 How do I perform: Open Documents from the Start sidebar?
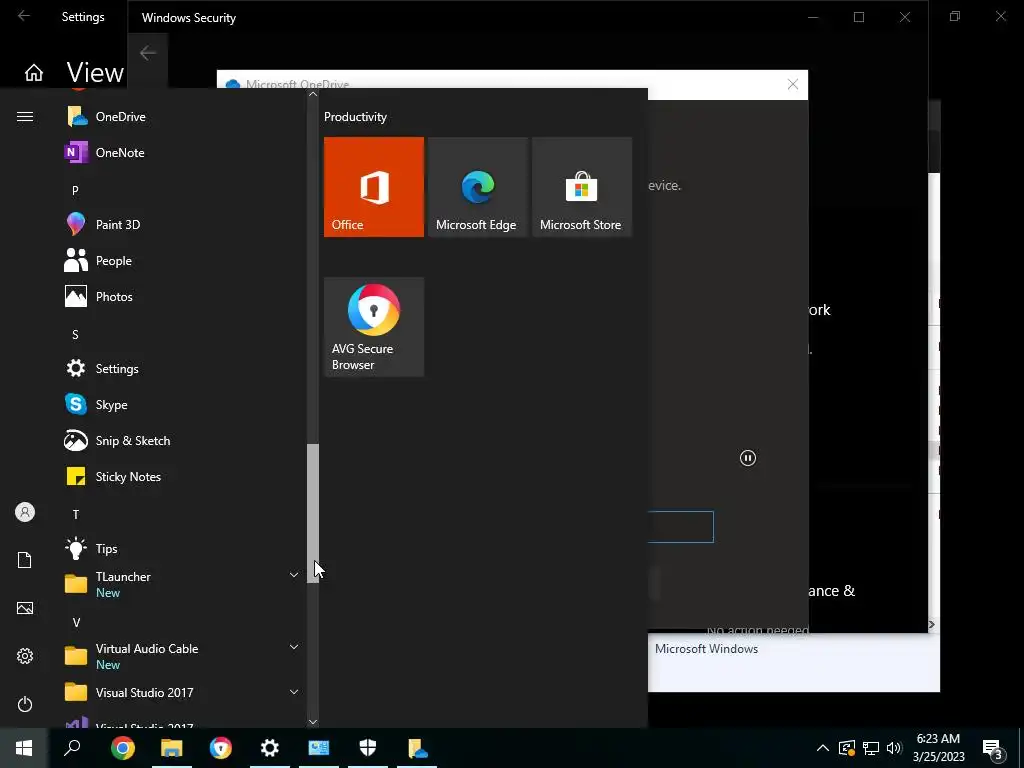tap(25, 560)
